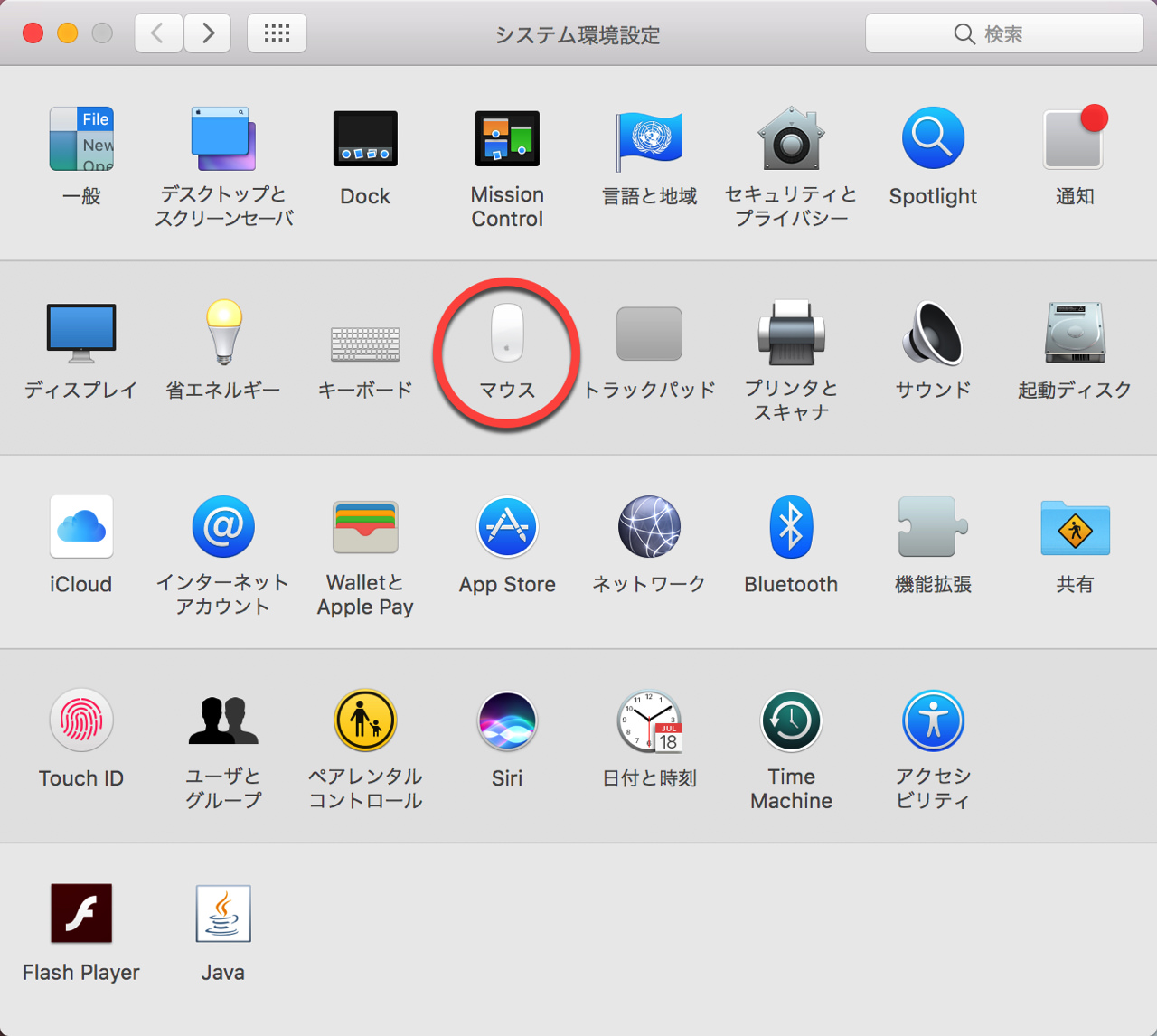
Task: Open ネットワーク globe icon
Action: pyautogui.click(x=649, y=526)
